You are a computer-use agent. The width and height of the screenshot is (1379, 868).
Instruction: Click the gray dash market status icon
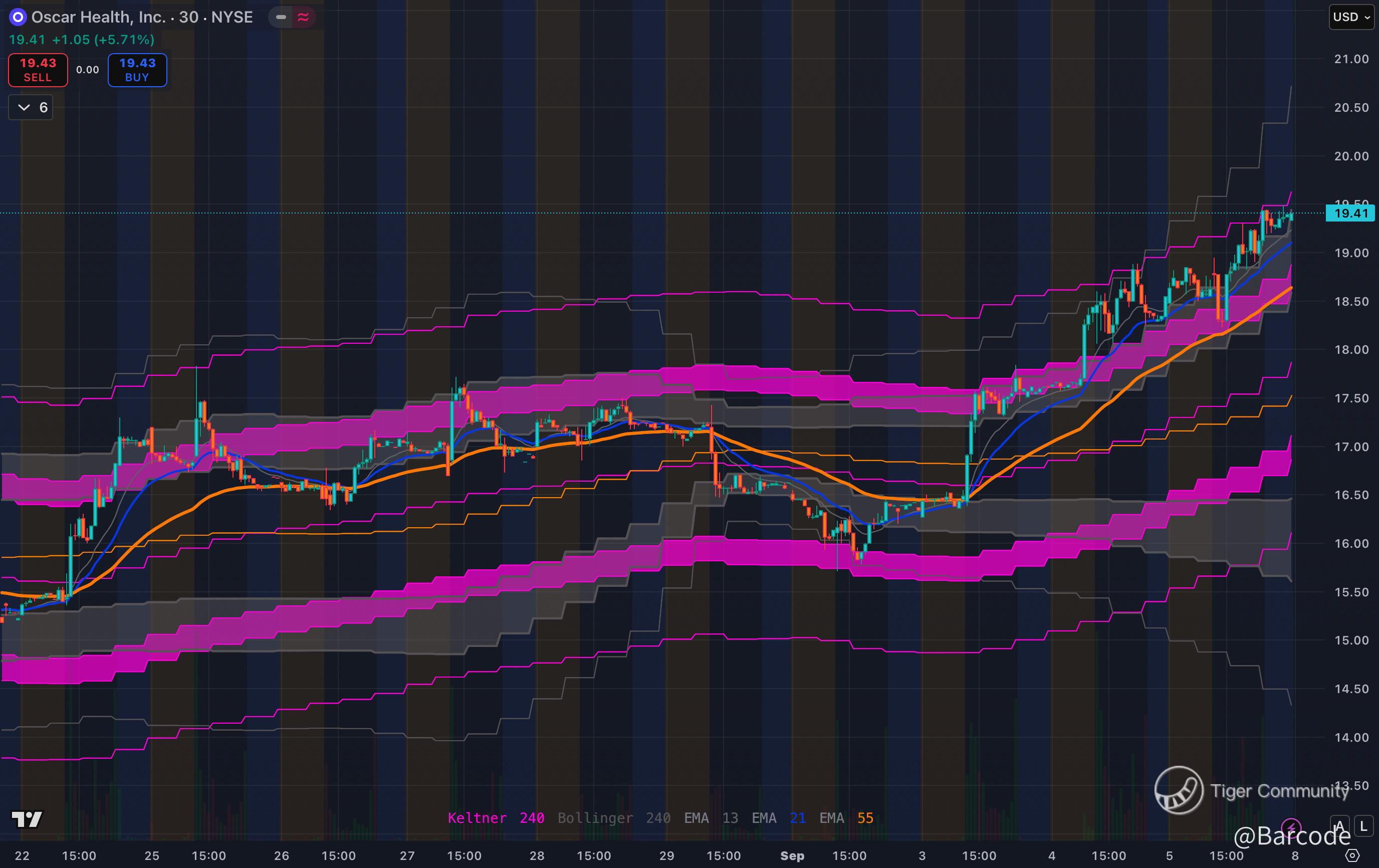point(281,17)
